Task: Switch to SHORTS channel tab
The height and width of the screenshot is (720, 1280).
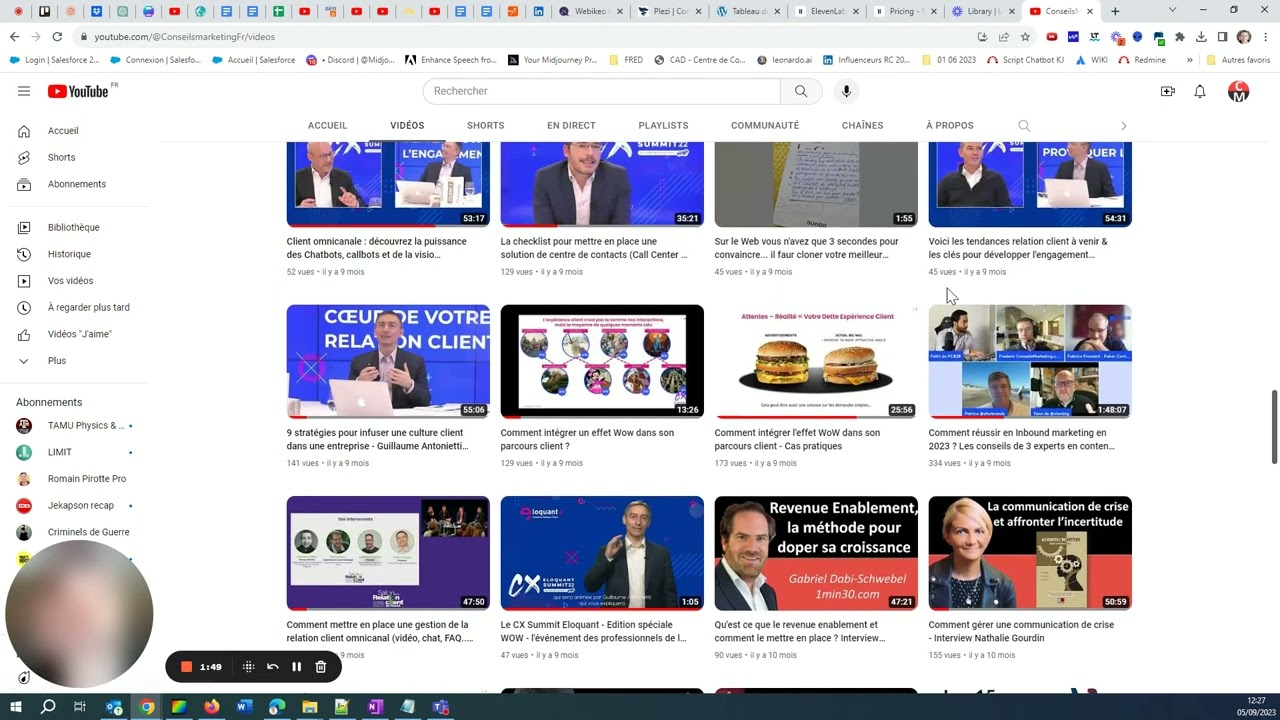Action: click(x=485, y=126)
